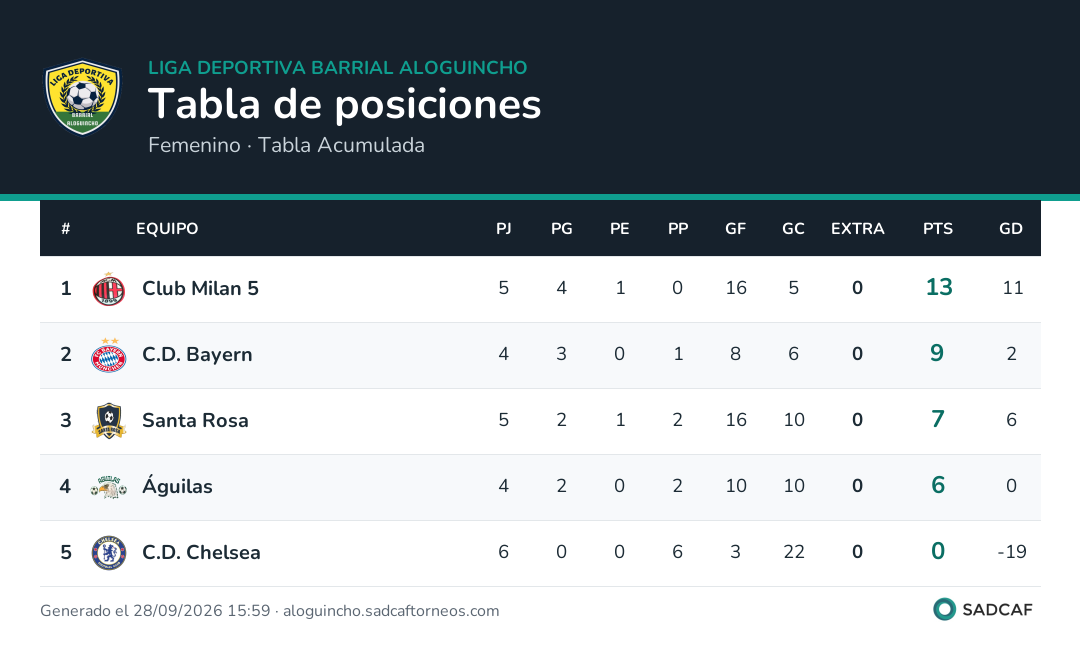
Task: Click the C.D. Chelsea team badge
Action: tap(109, 553)
